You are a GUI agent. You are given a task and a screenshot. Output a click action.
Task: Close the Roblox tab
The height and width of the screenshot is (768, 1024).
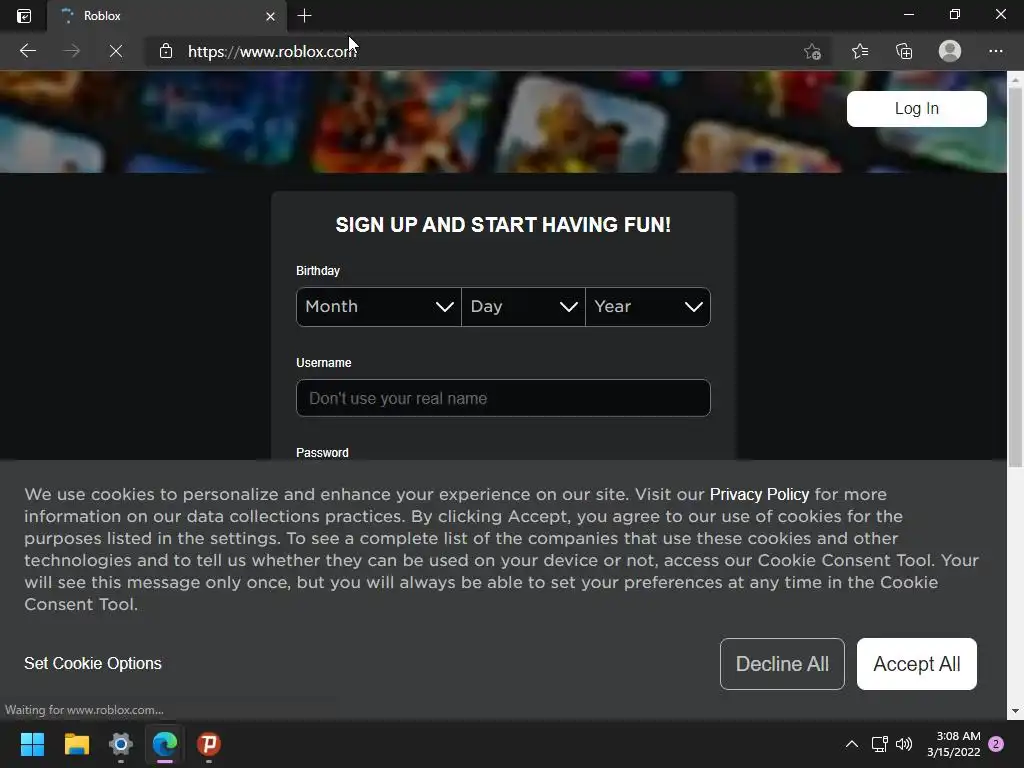click(x=270, y=16)
